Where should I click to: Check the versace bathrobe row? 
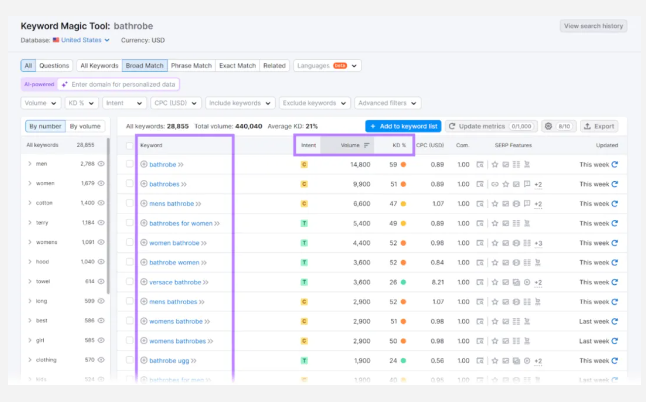(x=130, y=282)
